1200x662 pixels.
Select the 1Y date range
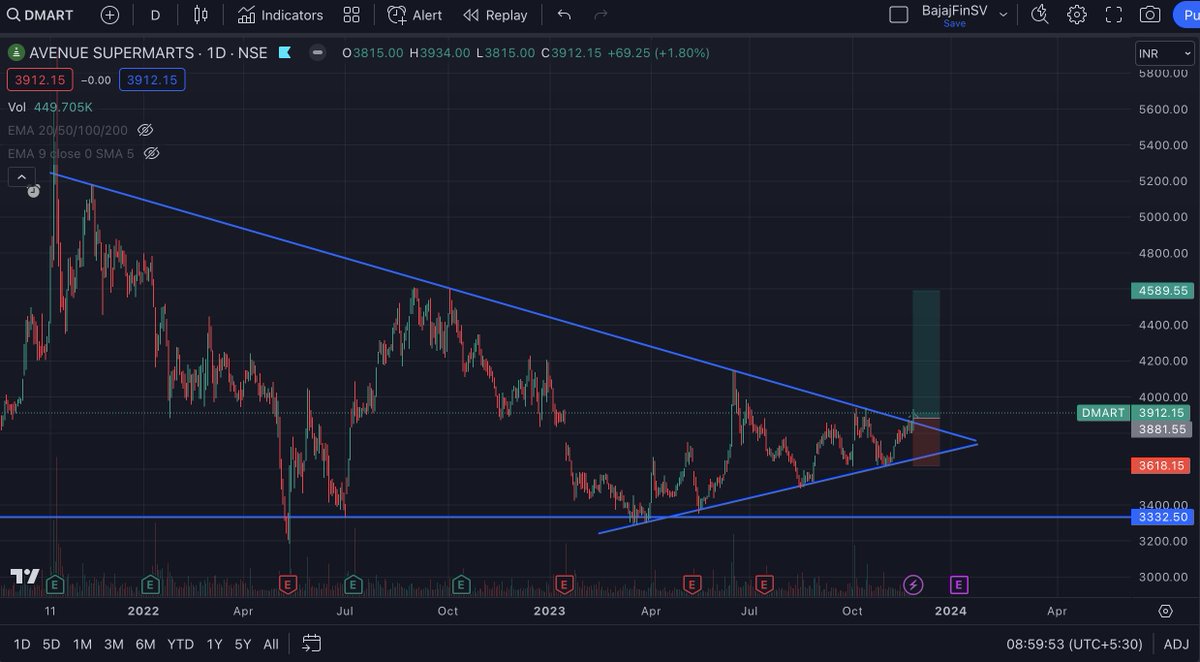(214, 644)
